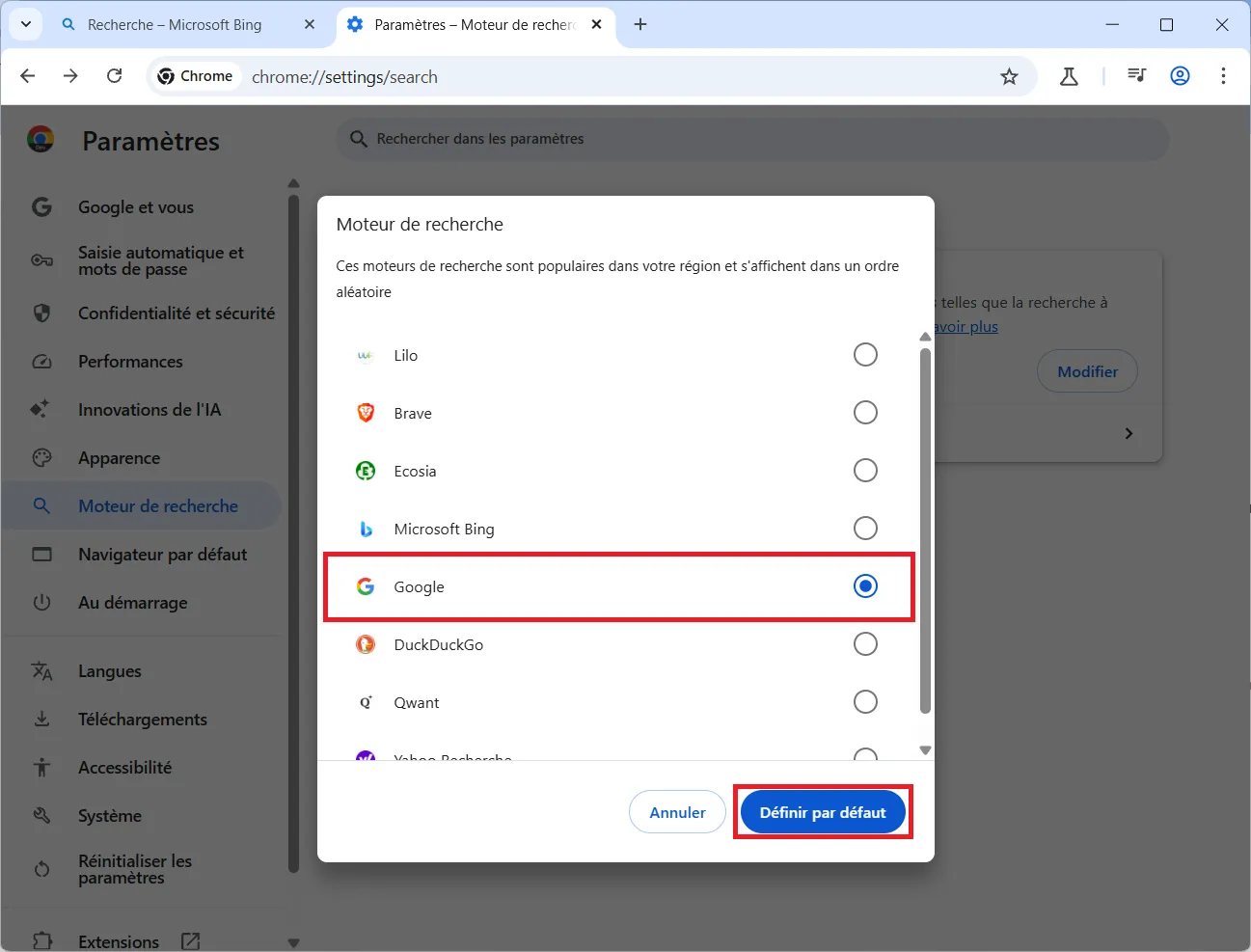This screenshot has height=952, width=1251.
Task: Click the Annuler button
Action: pos(677,812)
